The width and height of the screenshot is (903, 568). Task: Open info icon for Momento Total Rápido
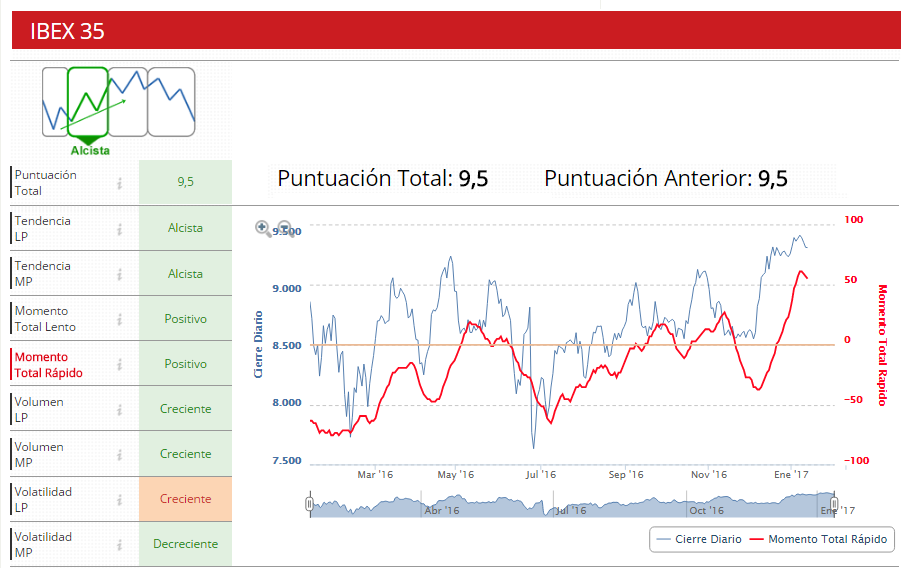[120, 364]
